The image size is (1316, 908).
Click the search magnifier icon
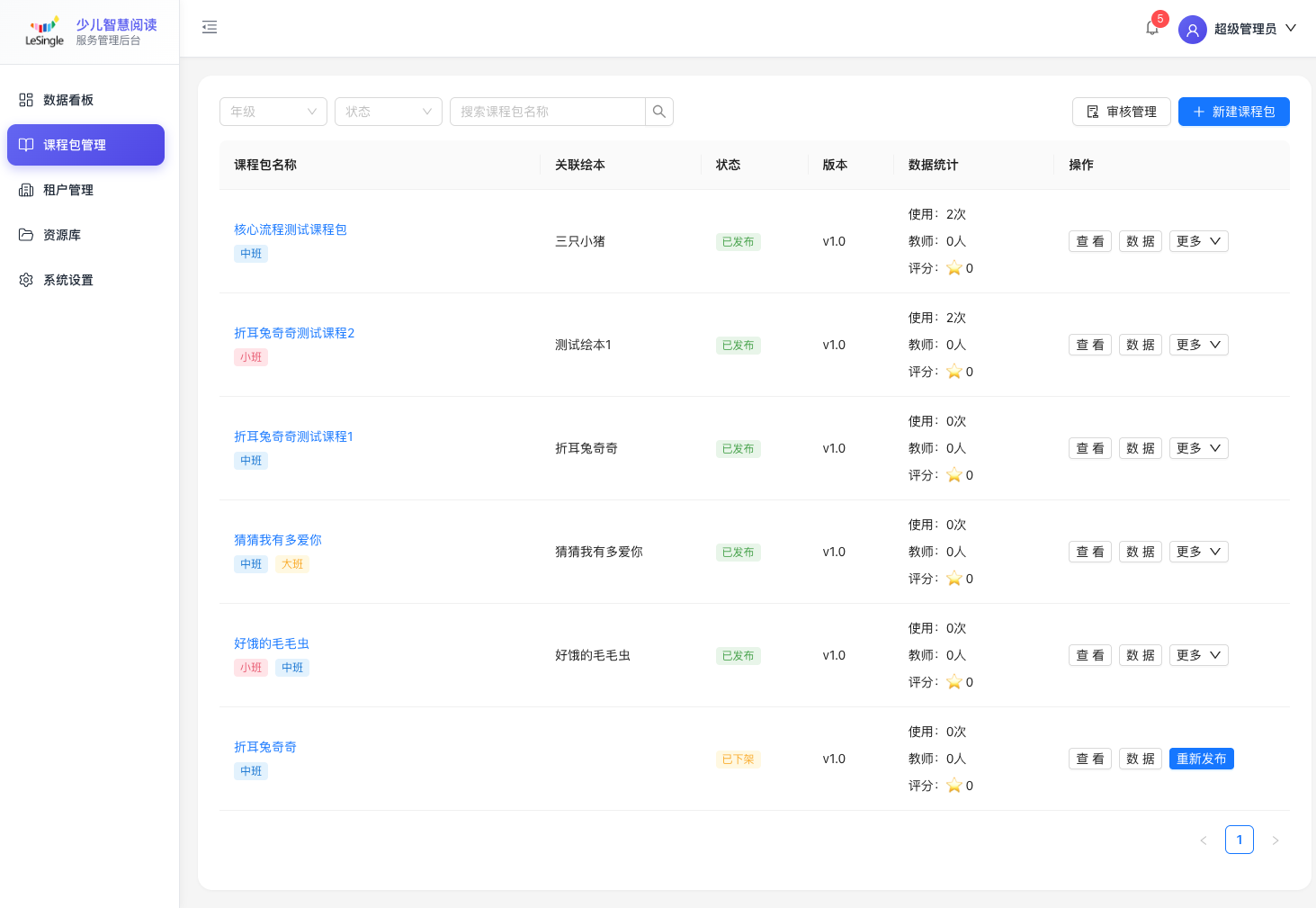point(659,112)
